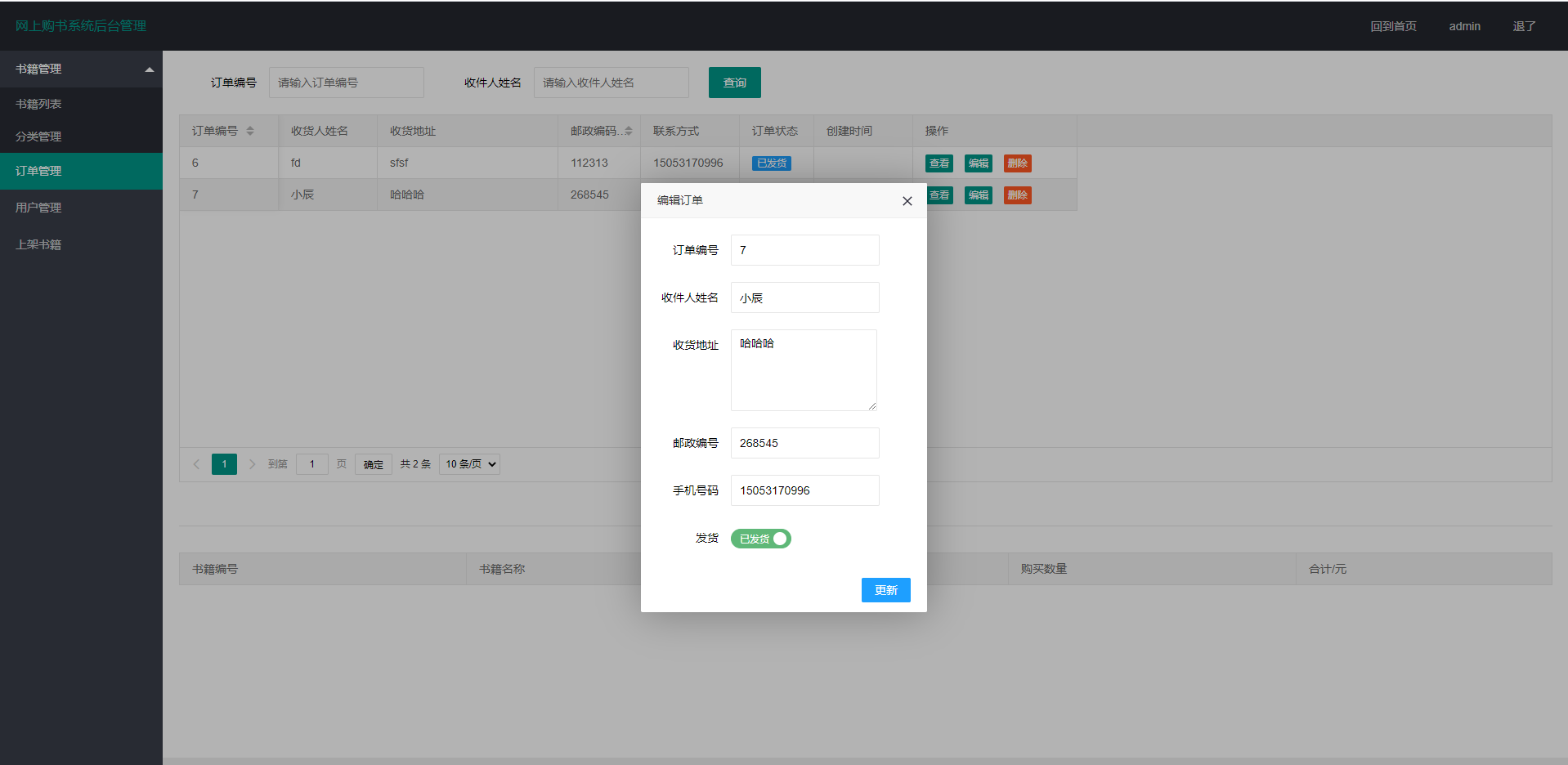Screen dimensions: 1568x765
Task: Click the 书籍名称 header in lower table
Action: click(502, 569)
